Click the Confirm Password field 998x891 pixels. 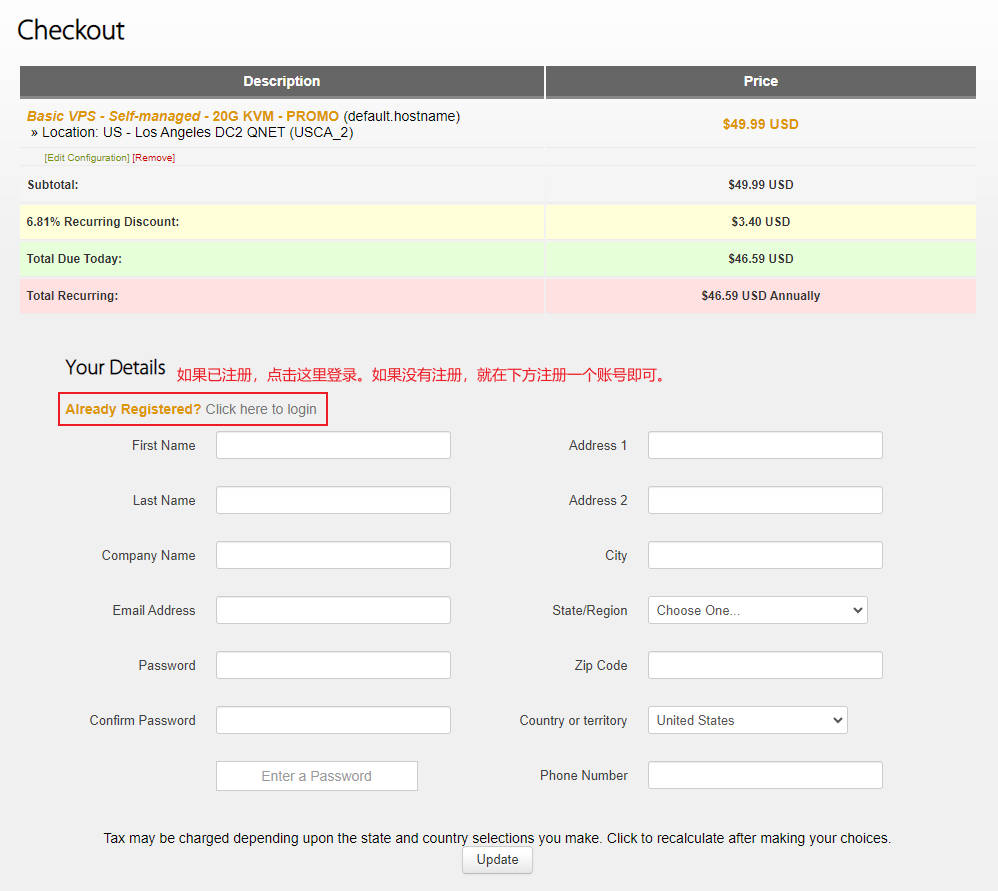(x=333, y=720)
